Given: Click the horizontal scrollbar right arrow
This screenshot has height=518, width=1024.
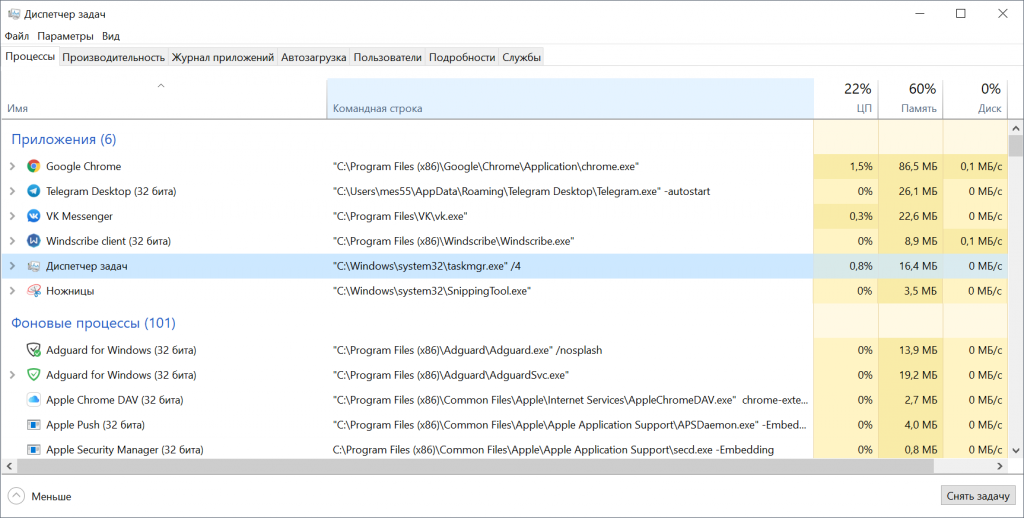Looking at the screenshot, I should (x=1000, y=466).
